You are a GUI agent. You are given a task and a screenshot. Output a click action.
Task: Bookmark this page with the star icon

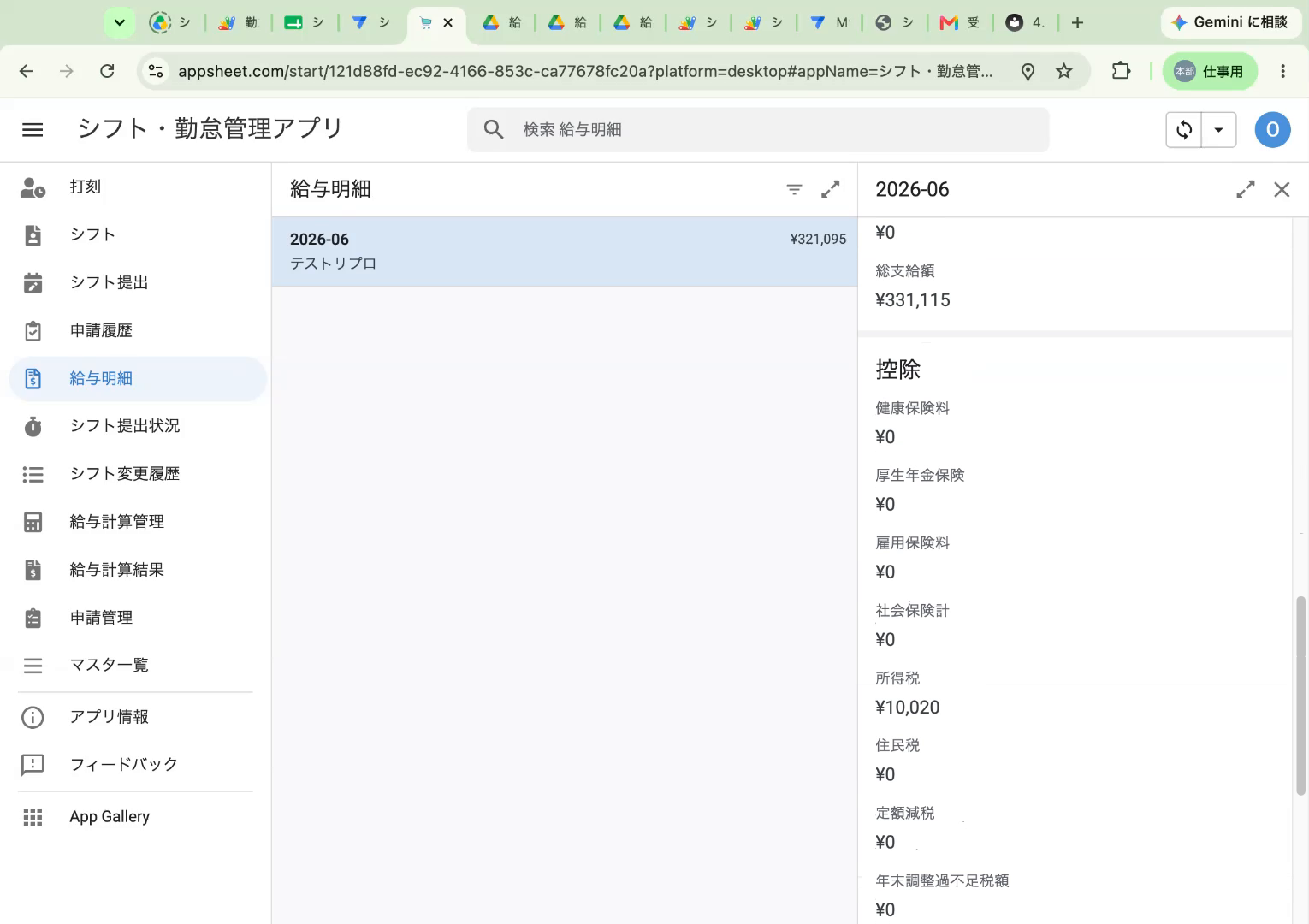(x=1064, y=71)
